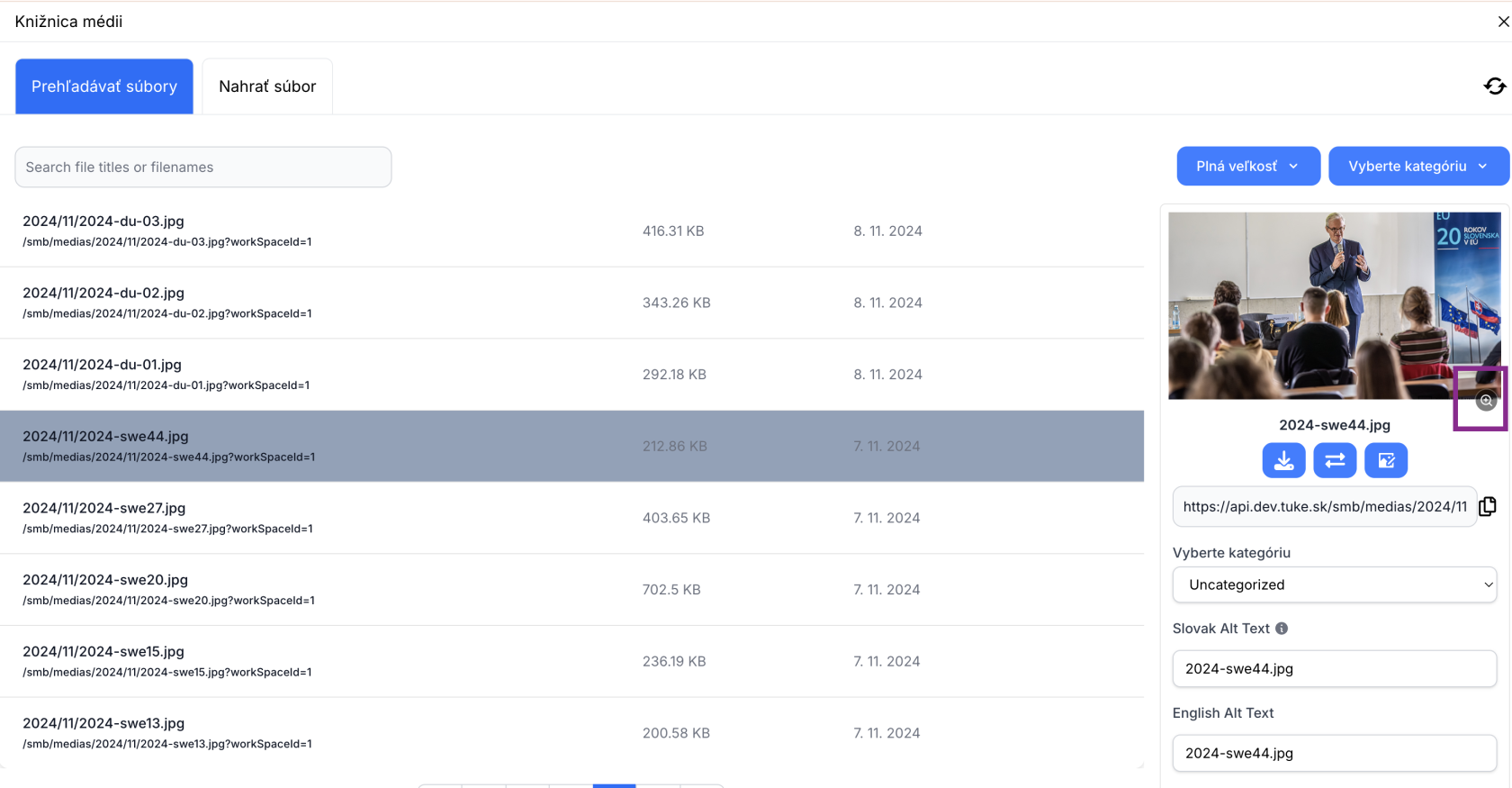Select file 2024/11/2024-du-03.jpg
The width and height of the screenshot is (1512, 788).
coord(572,231)
